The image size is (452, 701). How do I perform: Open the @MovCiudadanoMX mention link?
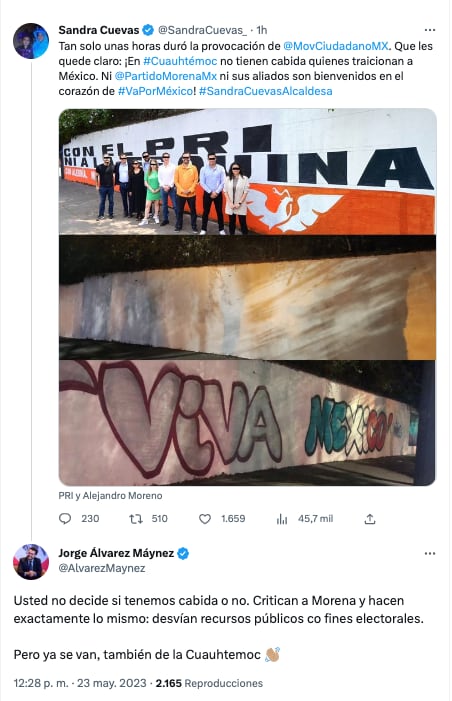pyautogui.click(x=336, y=46)
